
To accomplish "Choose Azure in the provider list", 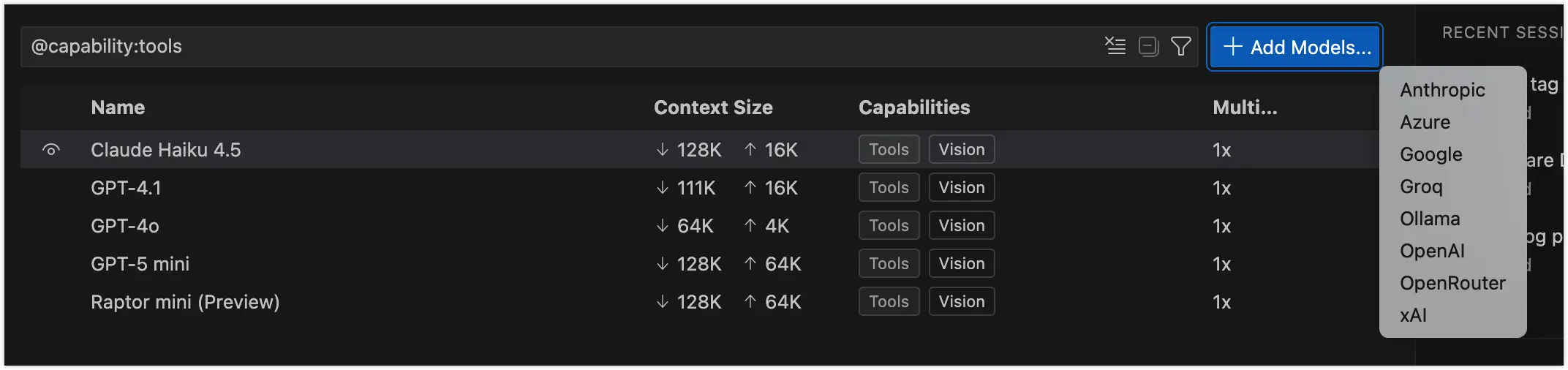I will click(1425, 122).
